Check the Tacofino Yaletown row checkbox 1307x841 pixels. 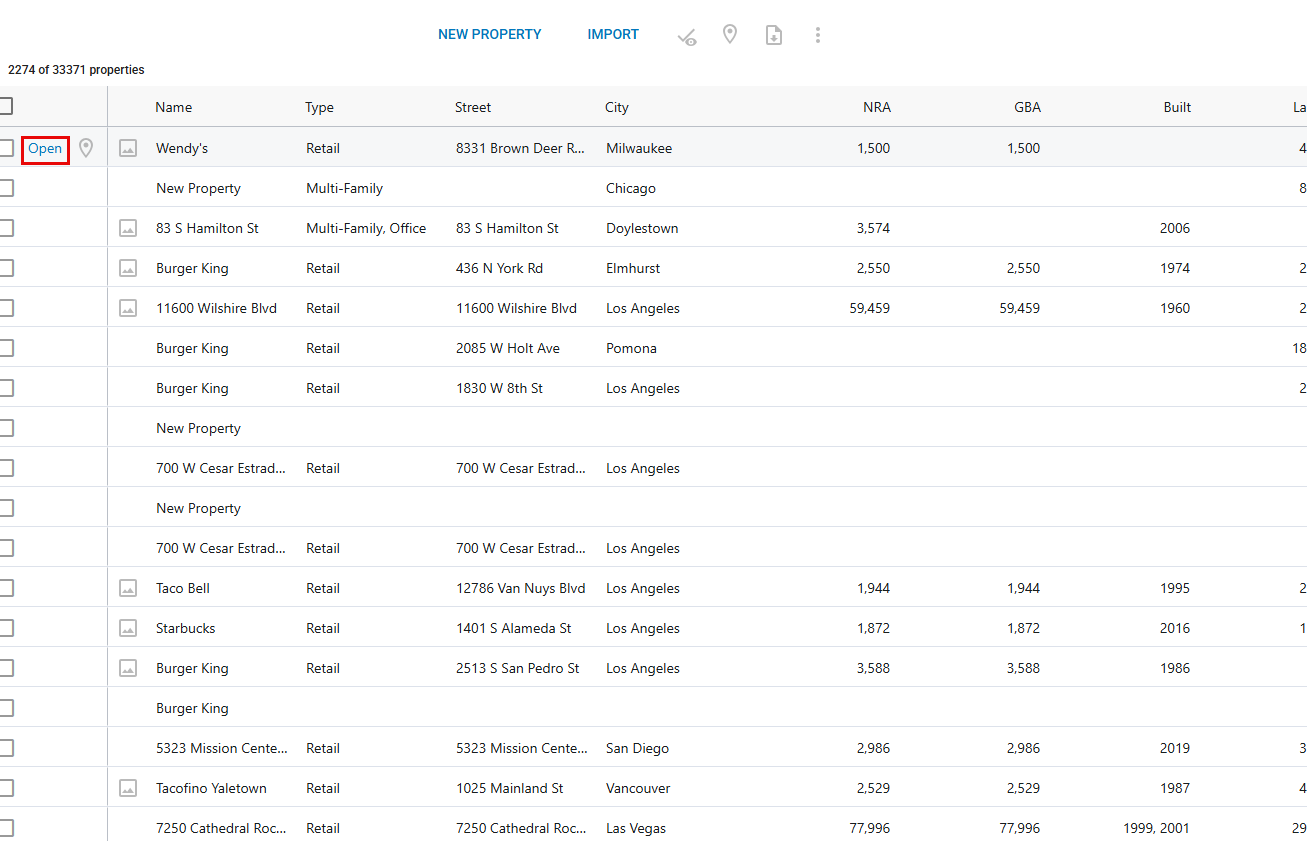tap(5, 788)
